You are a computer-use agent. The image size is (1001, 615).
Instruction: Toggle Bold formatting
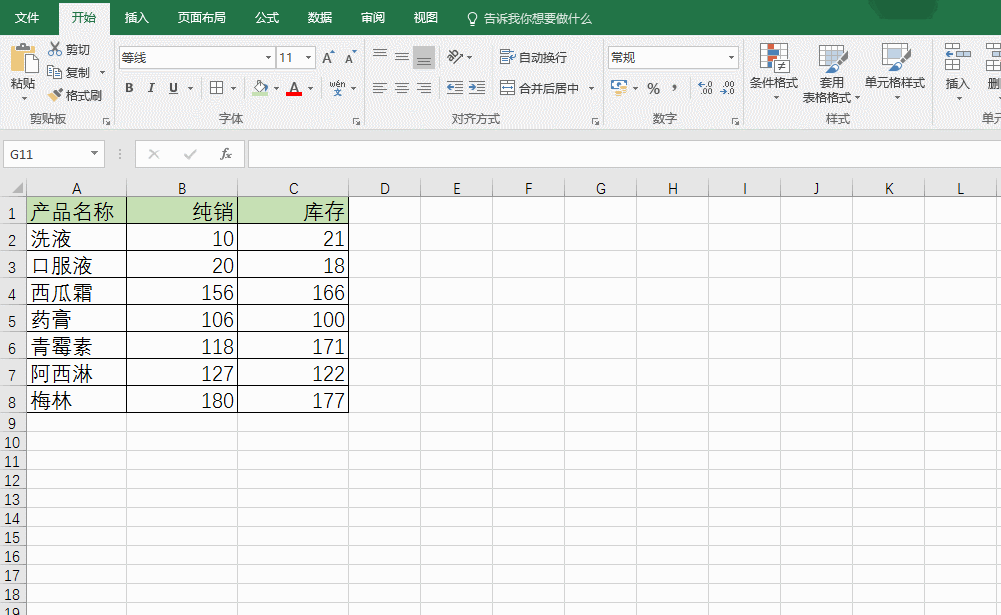(129, 88)
